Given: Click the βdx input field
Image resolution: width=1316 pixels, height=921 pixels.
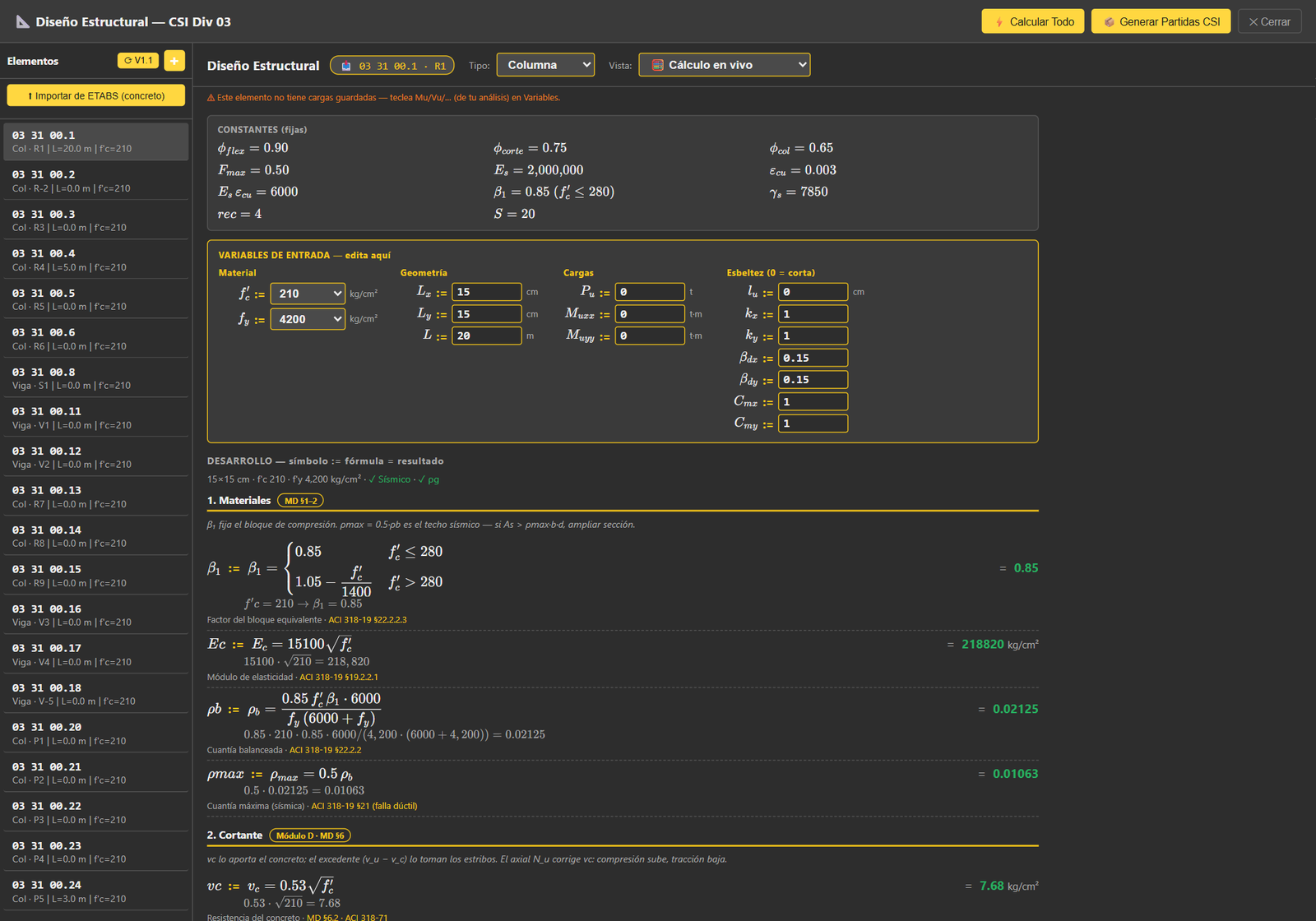Looking at the screenshot, I should tap(813, 358).
